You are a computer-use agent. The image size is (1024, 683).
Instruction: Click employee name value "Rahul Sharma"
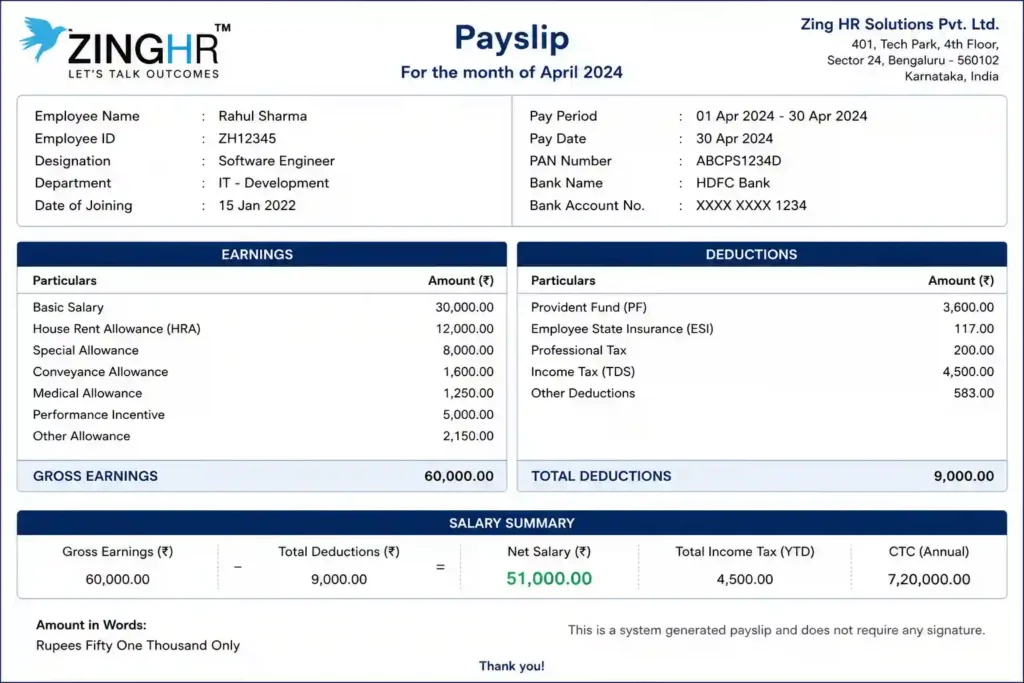click(x=263, y=116)
